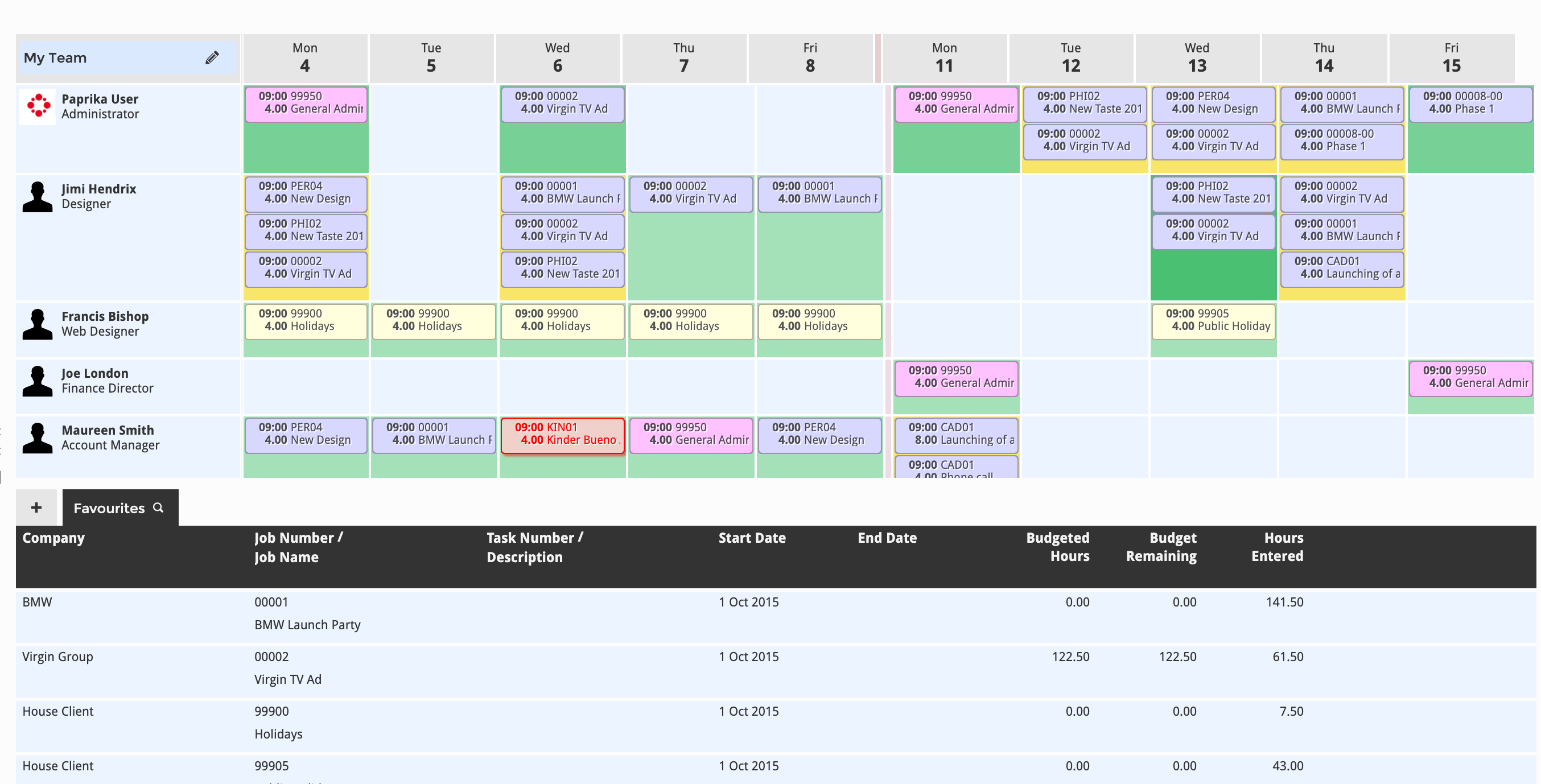1541x784 pixels.
Task: Click the plus tab button
Action: click(x=36, y=507)
